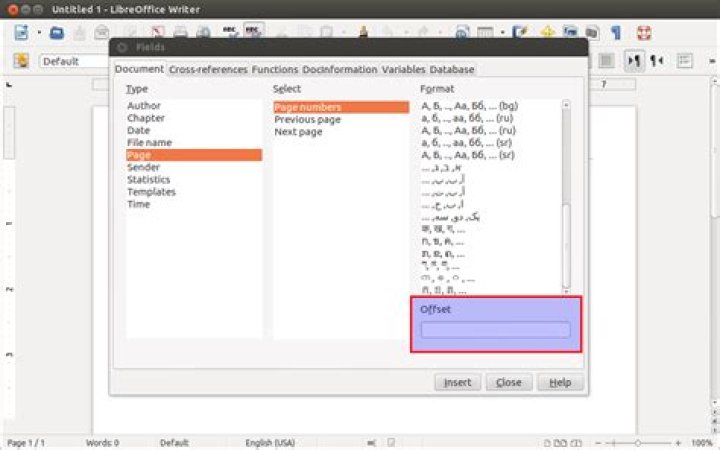Select book view layout icon
The width and height of the screenshot is (720, 450).
[576, 443]
